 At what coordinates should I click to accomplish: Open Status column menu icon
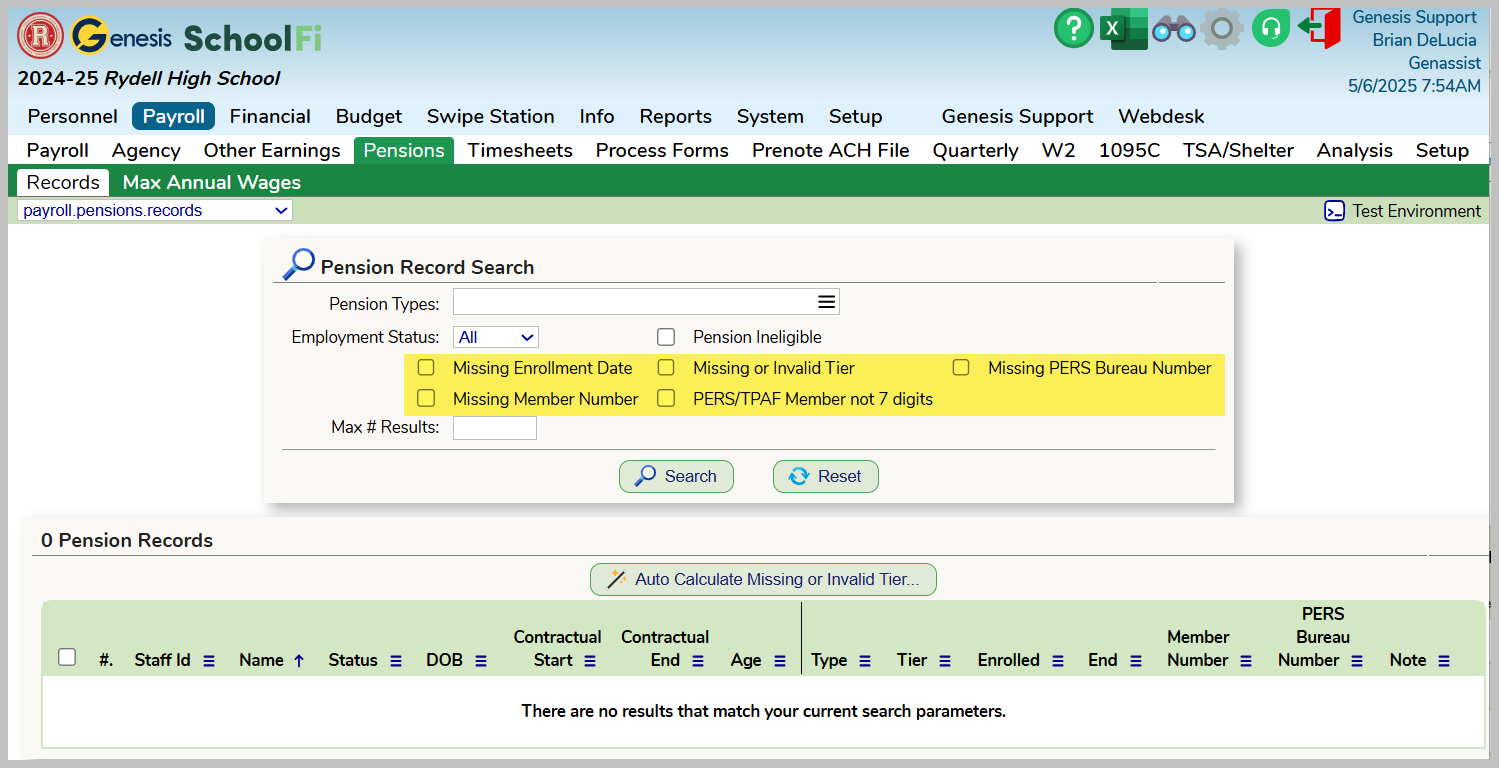click(x=395, y=661)
